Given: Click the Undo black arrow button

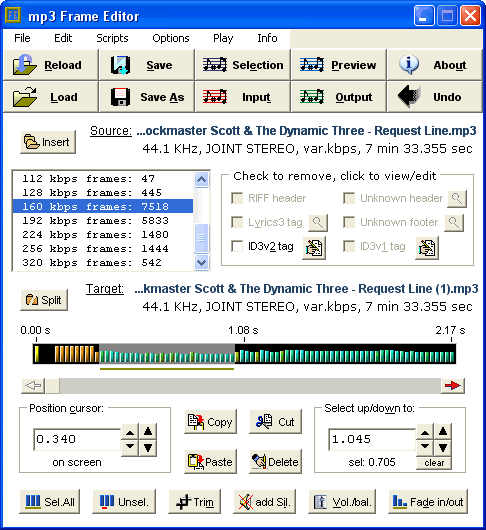Looking at the screenshot, I should (x=435, y=97).
